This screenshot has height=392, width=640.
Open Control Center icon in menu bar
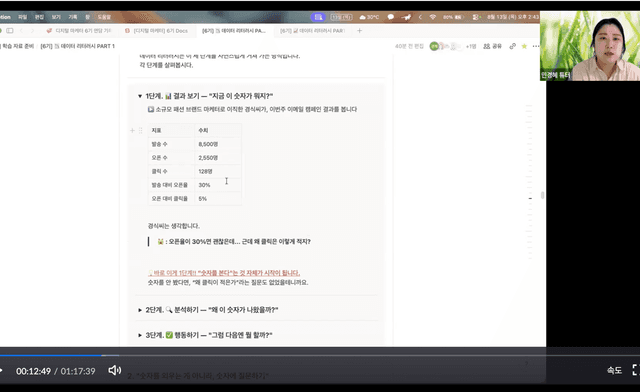pos(476,17)
